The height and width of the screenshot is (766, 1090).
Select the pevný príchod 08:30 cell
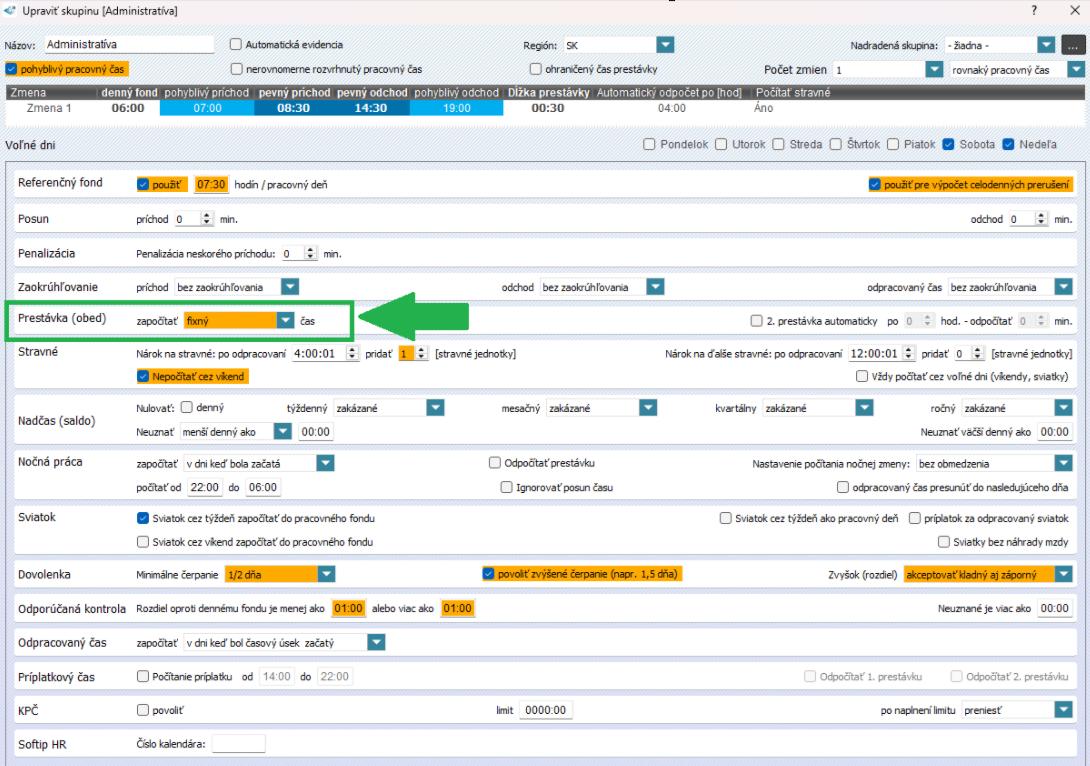[x=293, y=108]
